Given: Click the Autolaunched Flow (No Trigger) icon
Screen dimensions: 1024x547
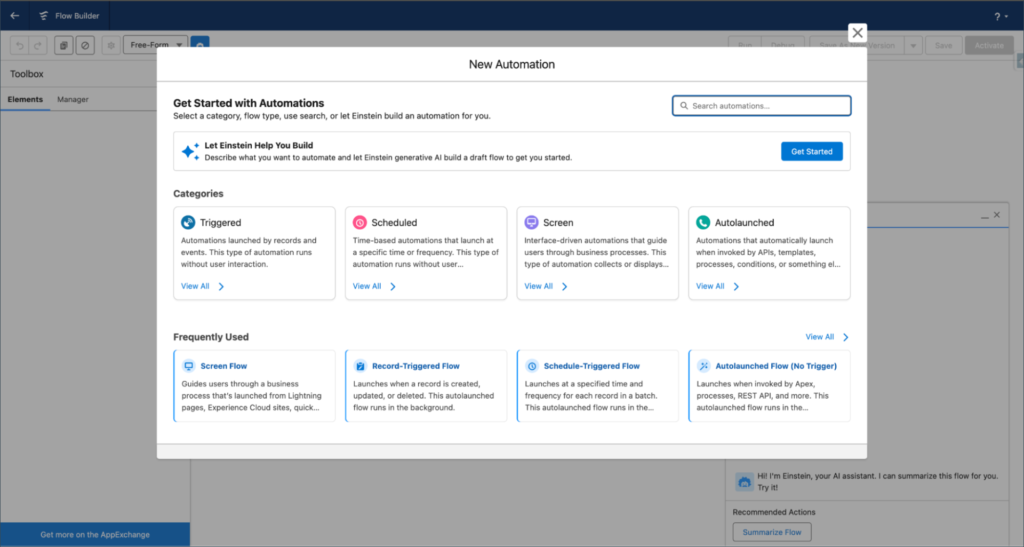Looking at the screenshot, I should (705, 366).
